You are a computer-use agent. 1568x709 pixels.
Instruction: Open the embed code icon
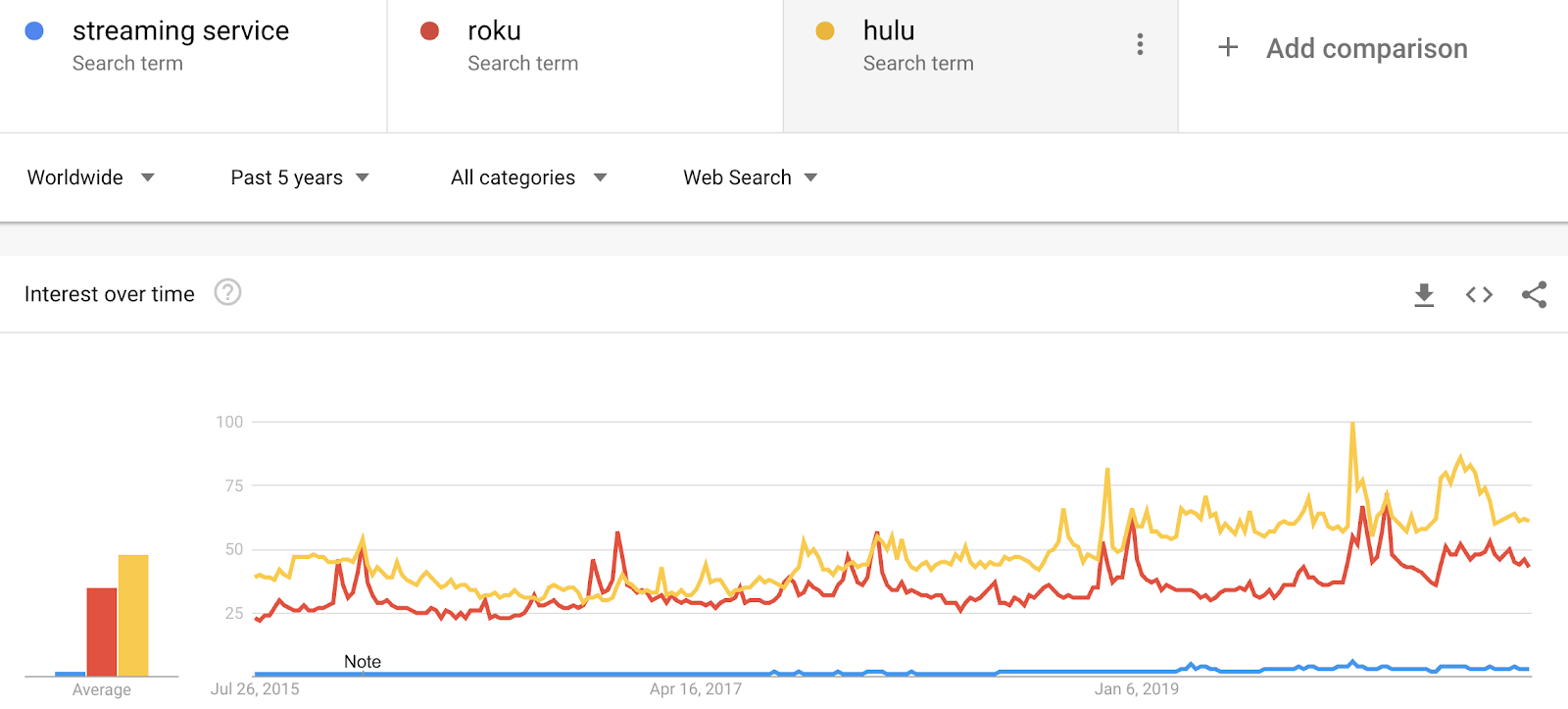click(1479, 294)
